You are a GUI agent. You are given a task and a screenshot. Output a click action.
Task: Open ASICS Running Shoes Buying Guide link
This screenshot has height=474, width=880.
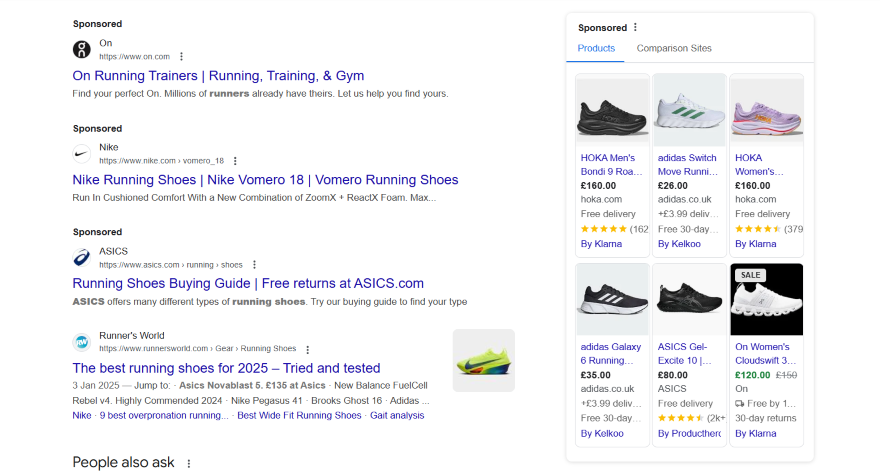click(x=248, y=283)
